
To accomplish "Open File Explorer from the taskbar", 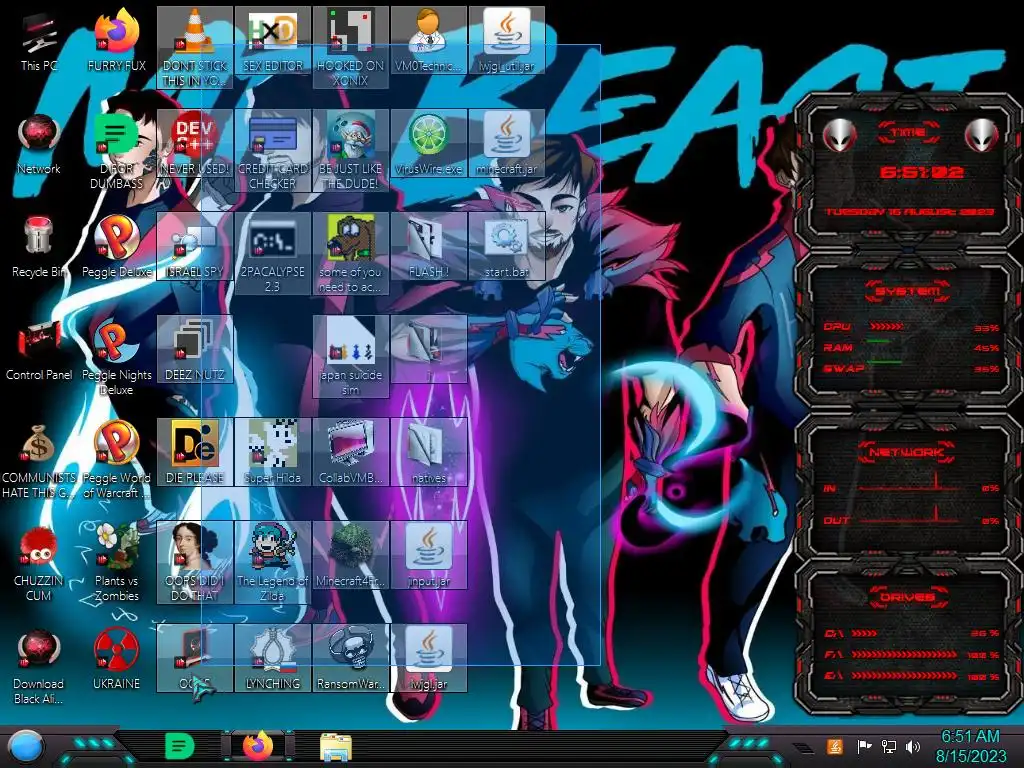I will (x=336, y=746).
